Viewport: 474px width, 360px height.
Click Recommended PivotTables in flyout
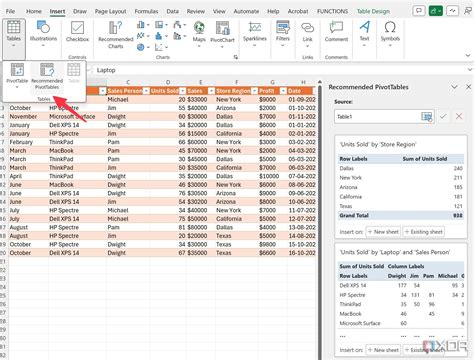47,76
